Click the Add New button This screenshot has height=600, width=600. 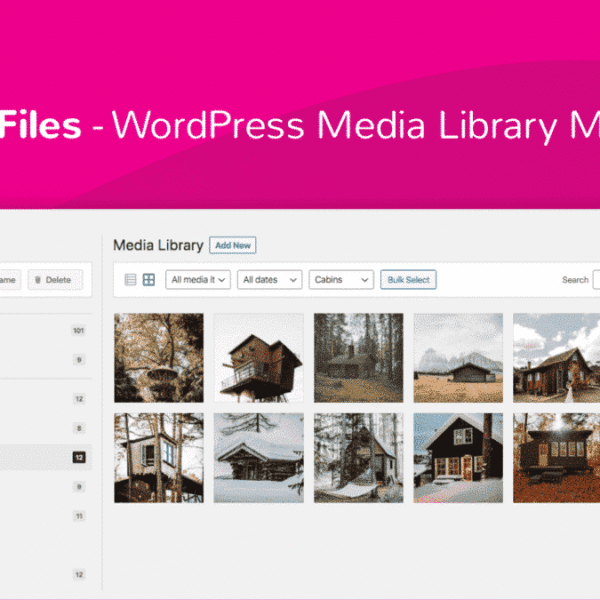pyautogui.click(x=233, y=245)
